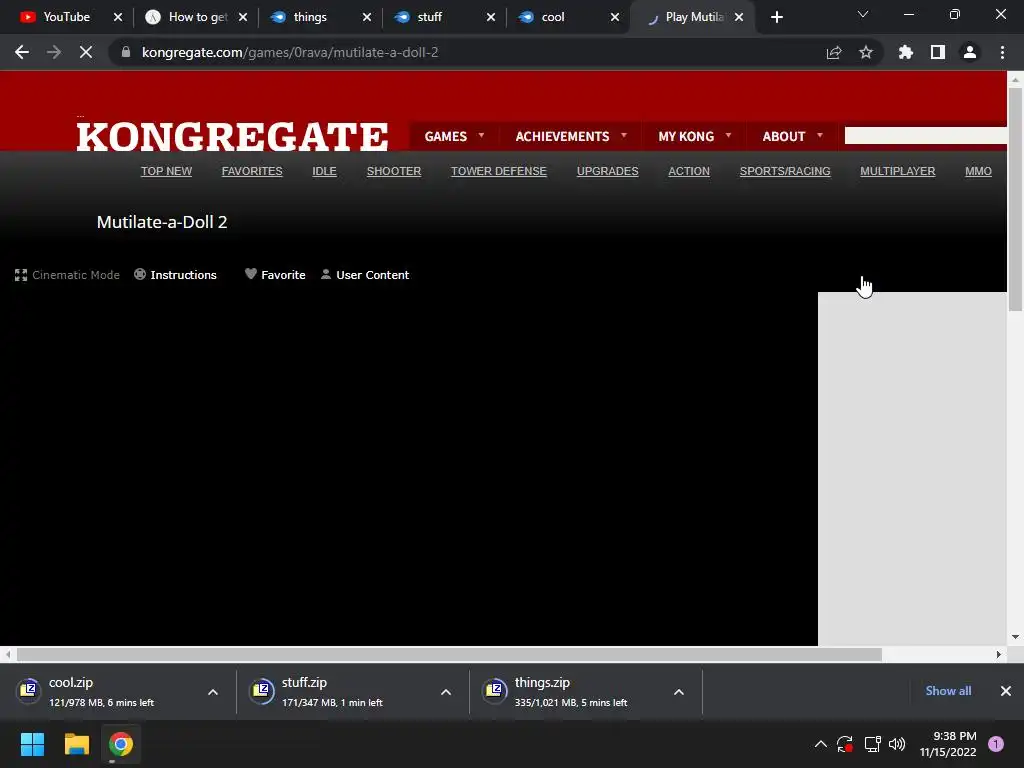
Task: Open ACTION games category
Action: [689, 171]
